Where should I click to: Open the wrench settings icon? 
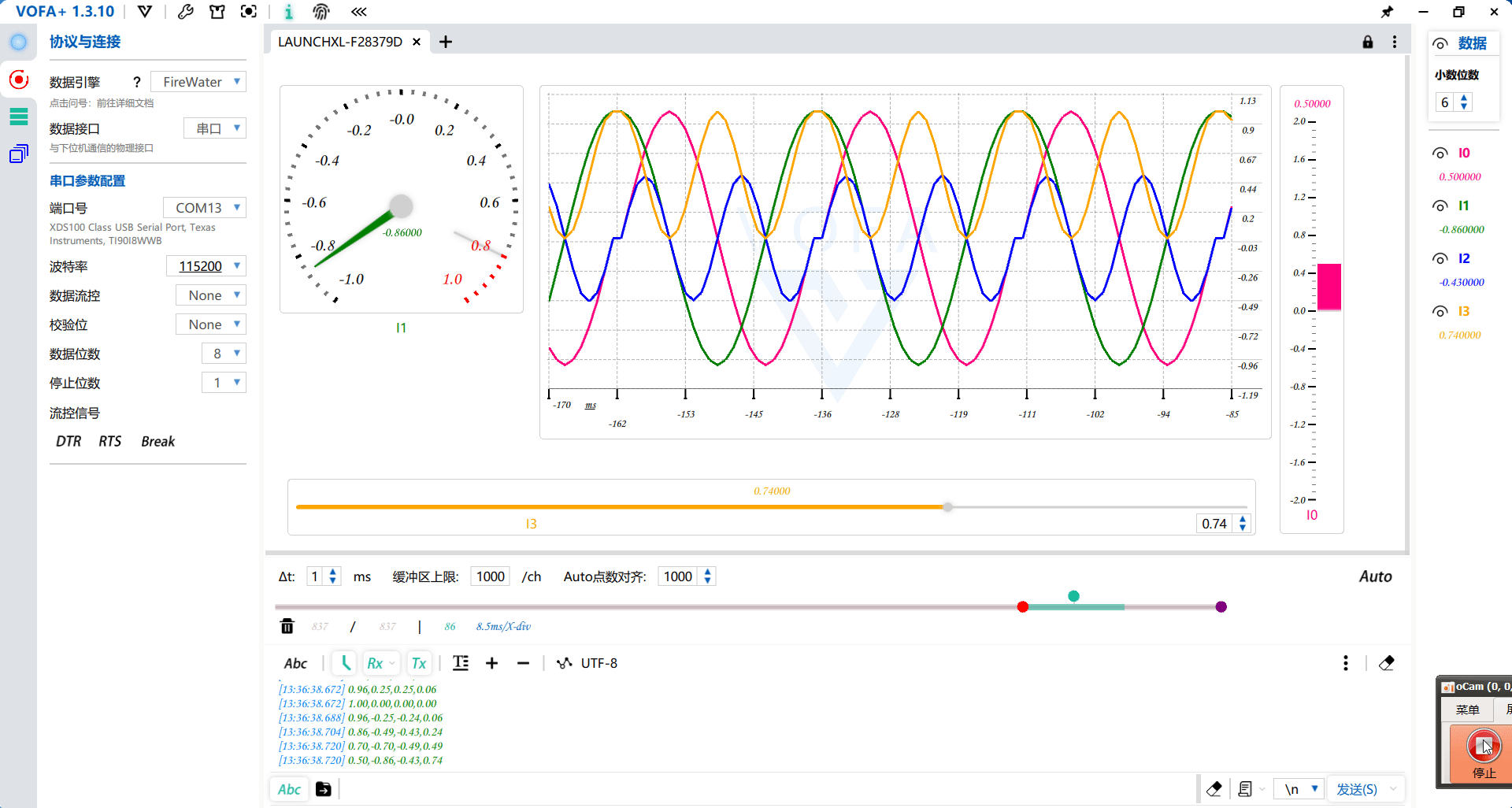tap(186, 12)
